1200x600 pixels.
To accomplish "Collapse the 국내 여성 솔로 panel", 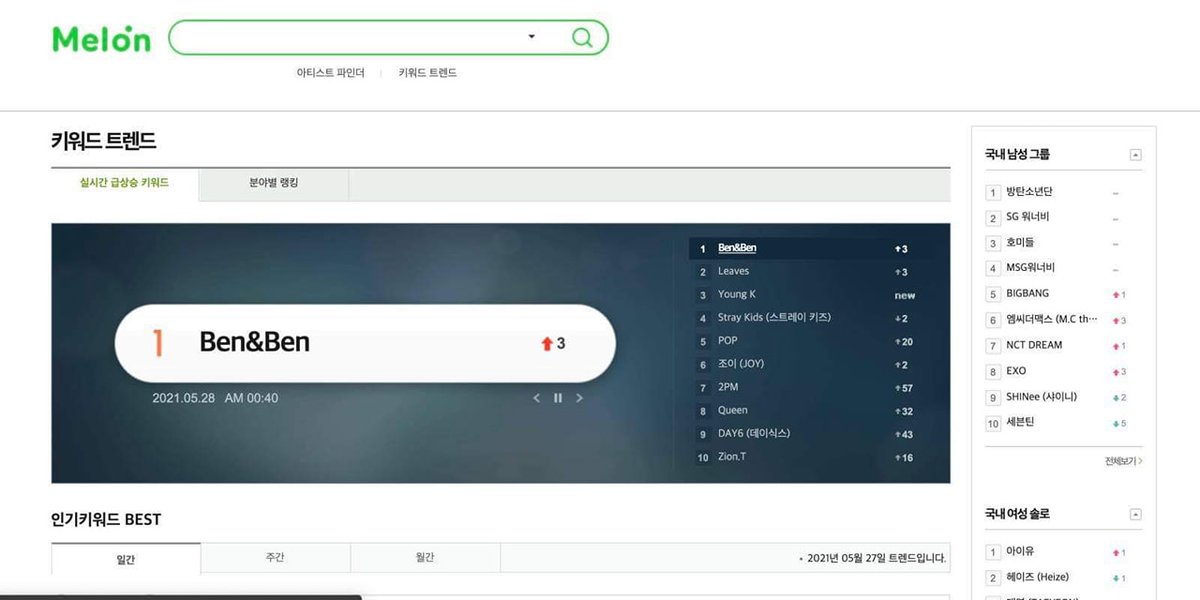I will tap(1135, 514).
